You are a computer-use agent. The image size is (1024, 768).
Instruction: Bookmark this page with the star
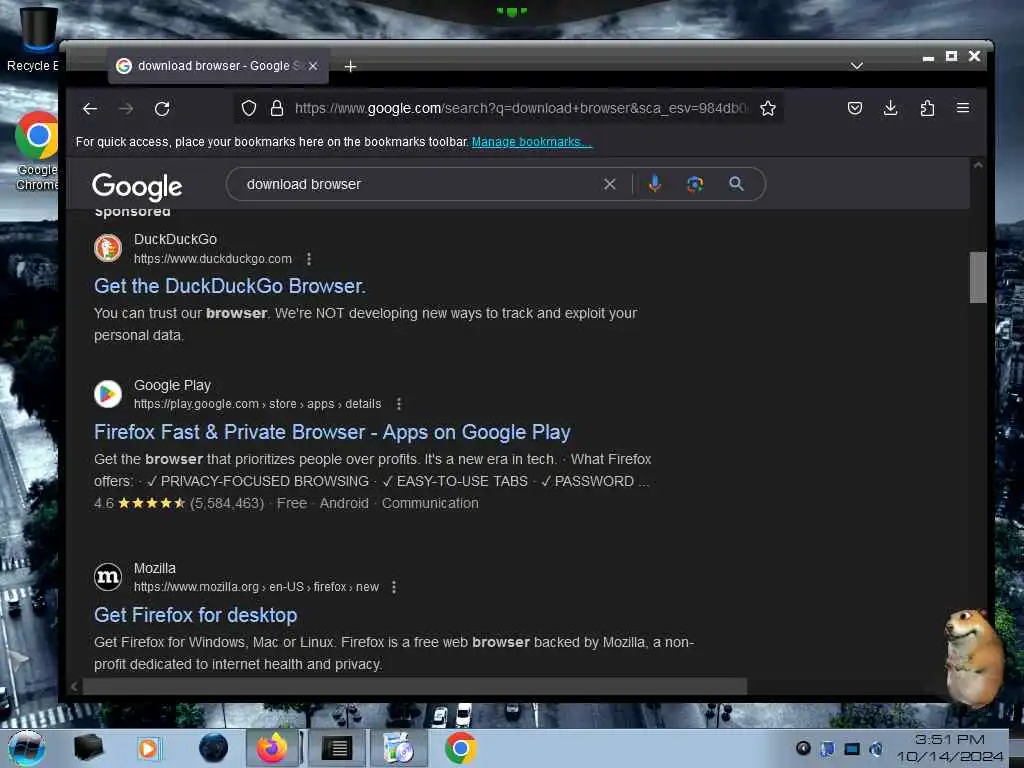(768, 108)
